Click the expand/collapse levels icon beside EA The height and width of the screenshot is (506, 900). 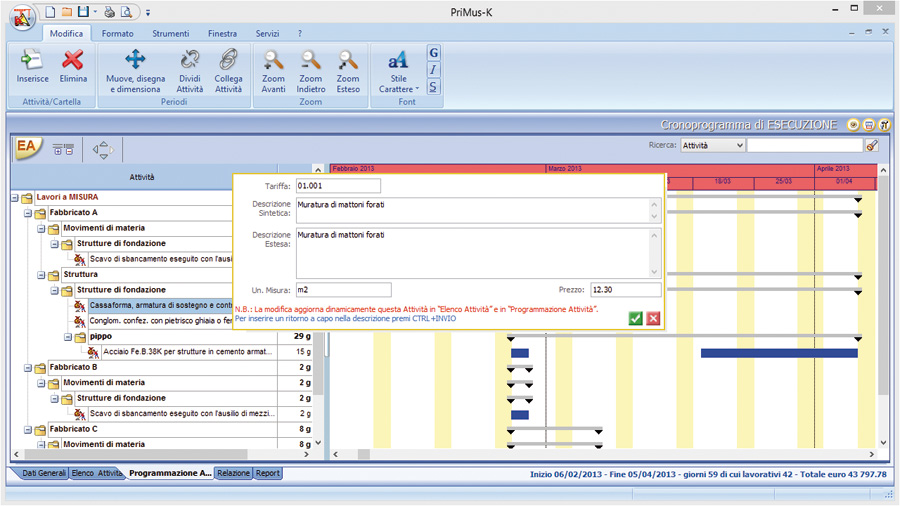tap(63, 149)
